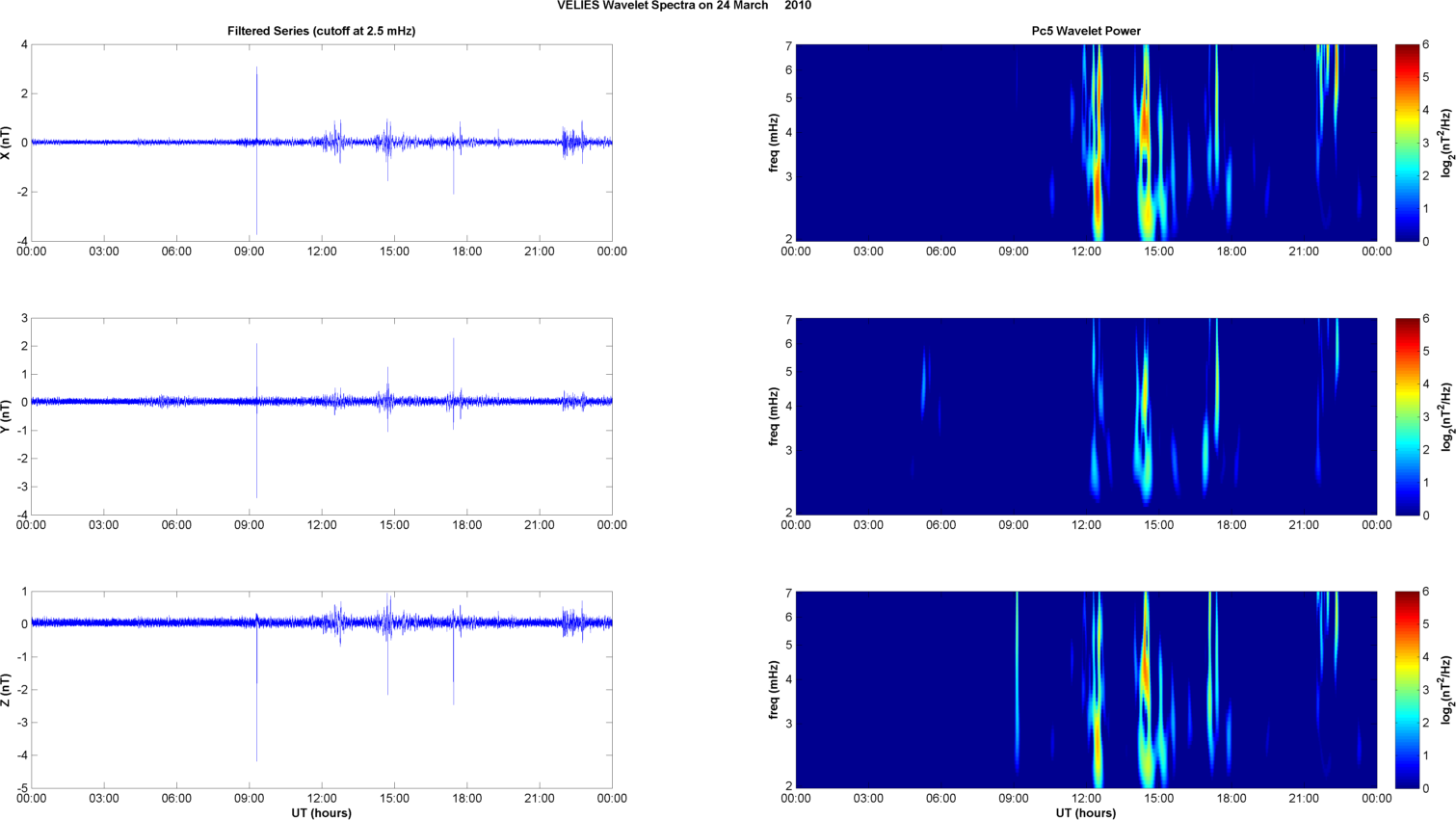This screenshot has width=1456, height=820.
Task: Click the 09:00 downward spike in Z filtered series
Action: pyautogui.click(x=256, y=689)
